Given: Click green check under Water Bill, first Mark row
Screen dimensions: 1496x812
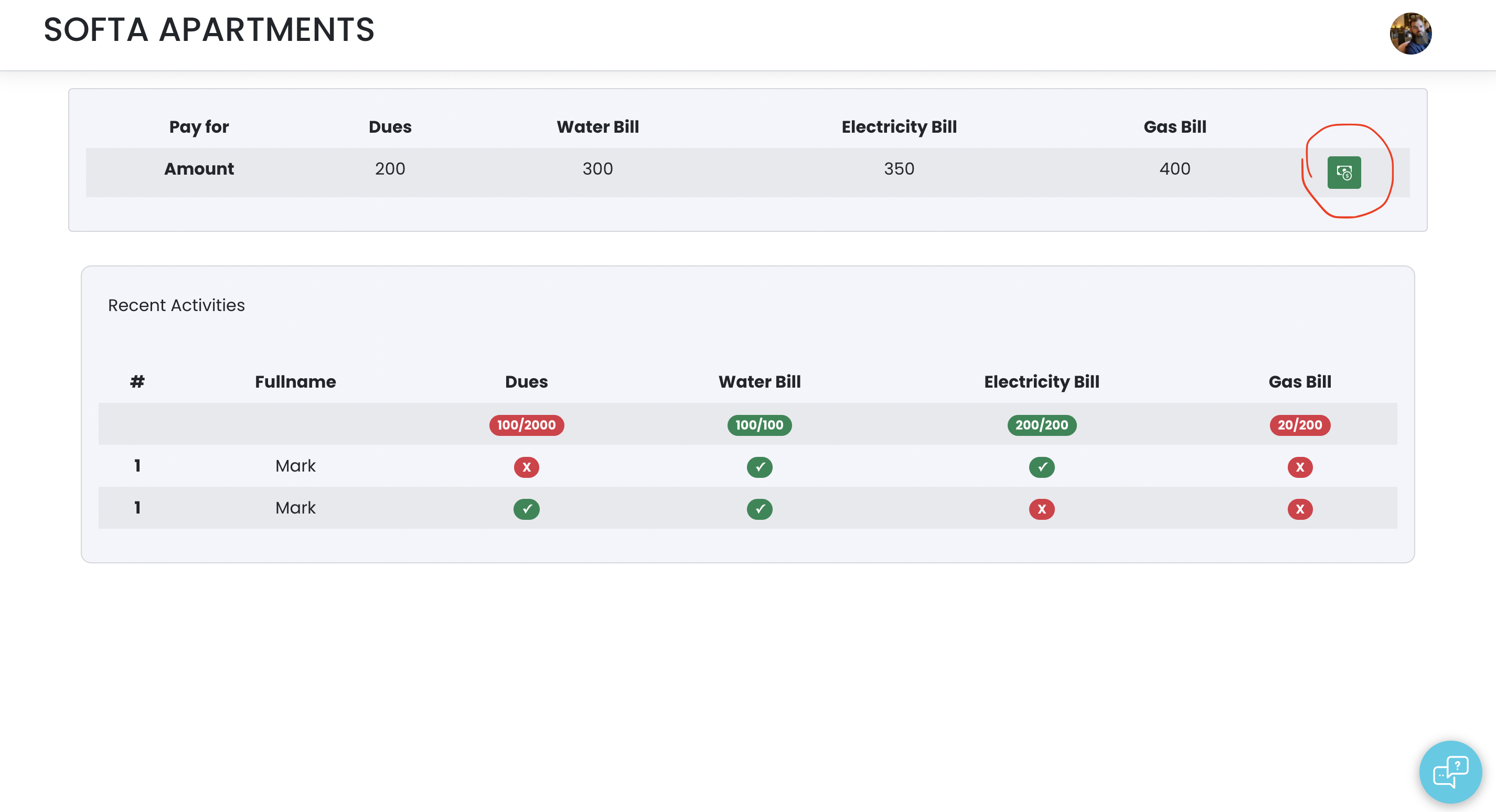Looking at the screenshot, I should click(759, 467).
